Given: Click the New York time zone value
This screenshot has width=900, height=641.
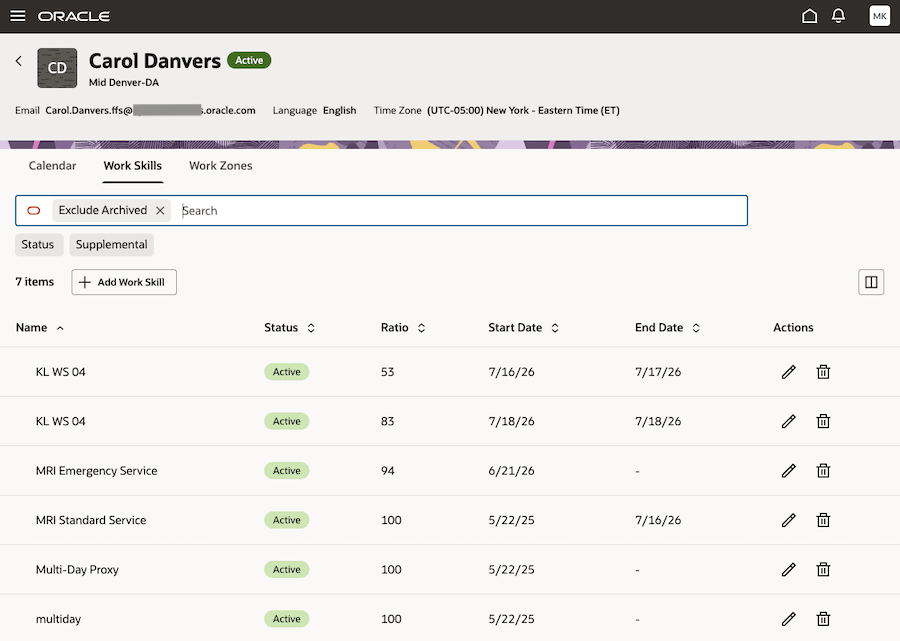Looking at the screenshot, I should [x=523, y=110].
